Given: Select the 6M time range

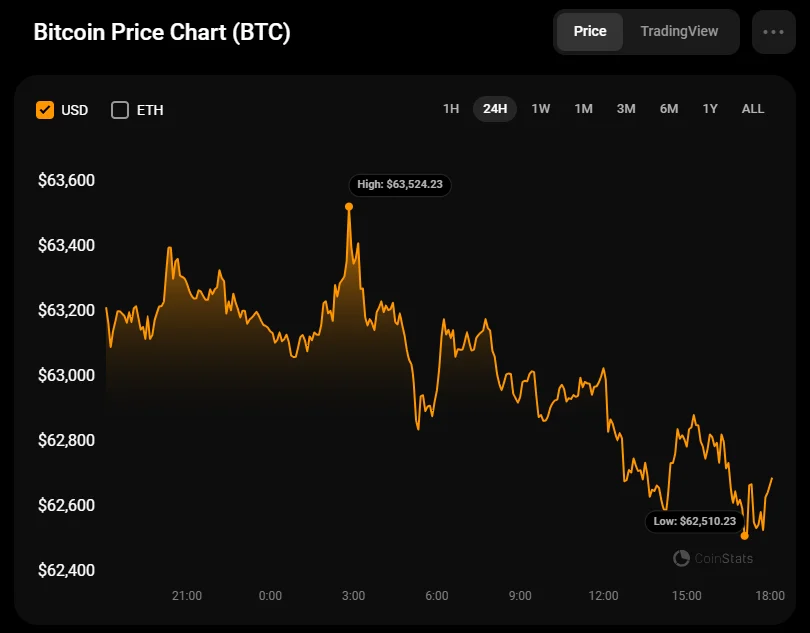Looking at the screenshot, I should pos(669,109).
